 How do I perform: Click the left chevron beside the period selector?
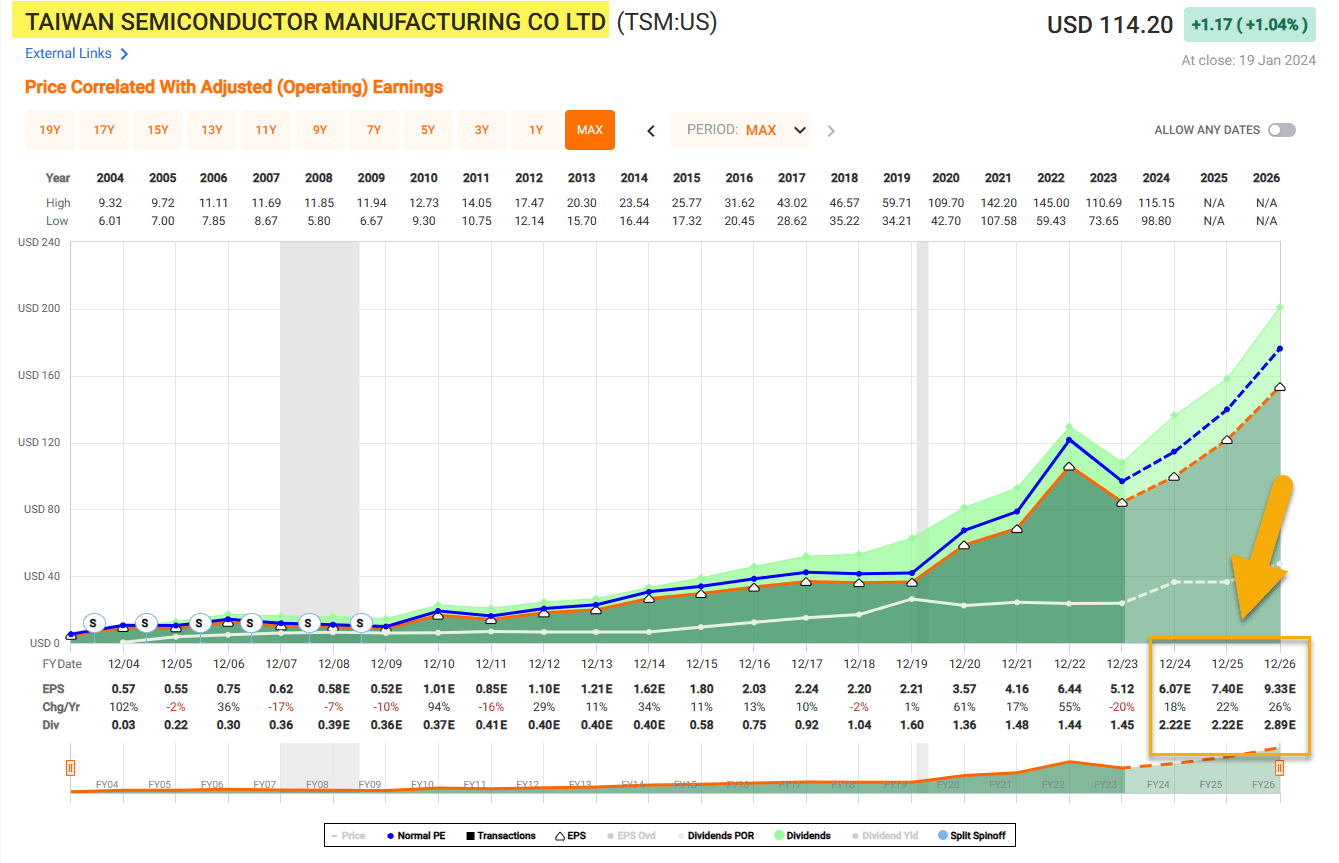(651, 130)
